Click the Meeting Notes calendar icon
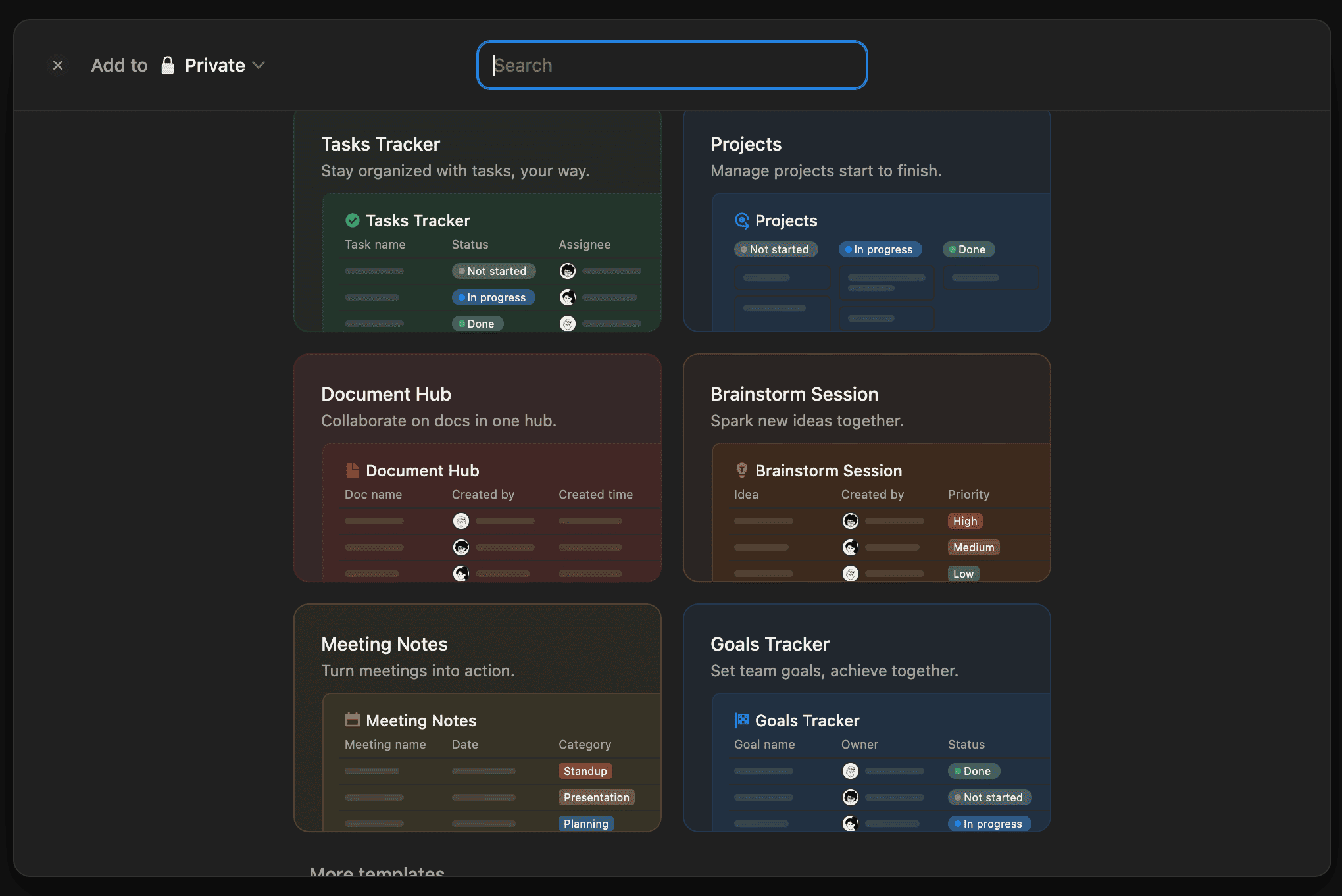 (353, 720)
